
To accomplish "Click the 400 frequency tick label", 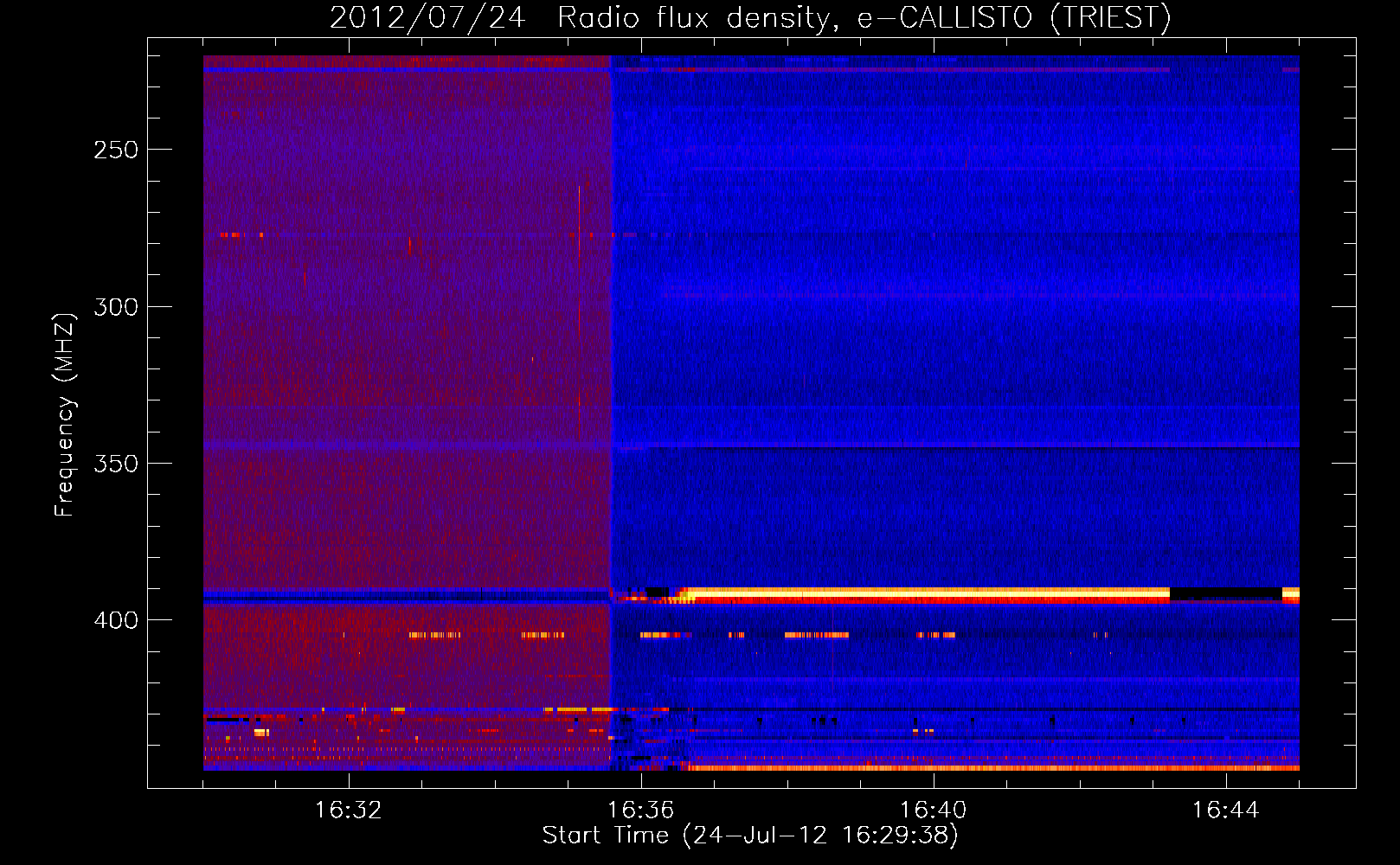I will pos(116,620).
